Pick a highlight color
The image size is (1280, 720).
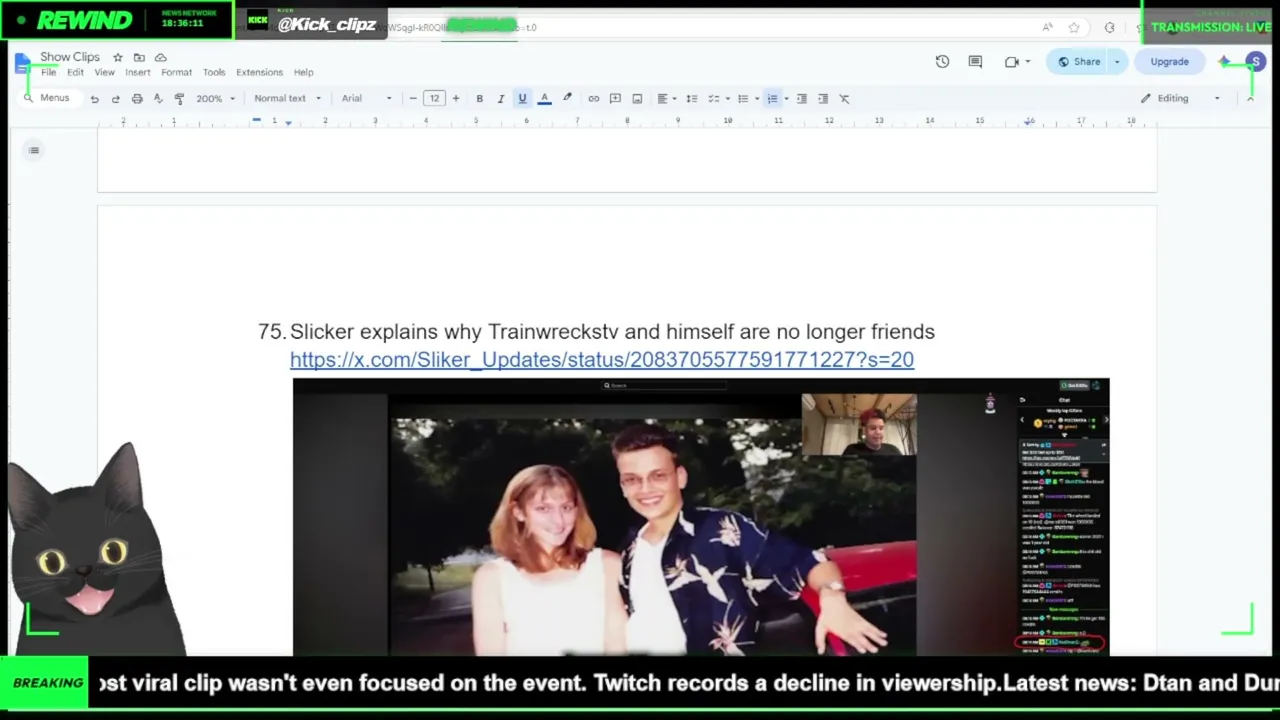(567, 99)
